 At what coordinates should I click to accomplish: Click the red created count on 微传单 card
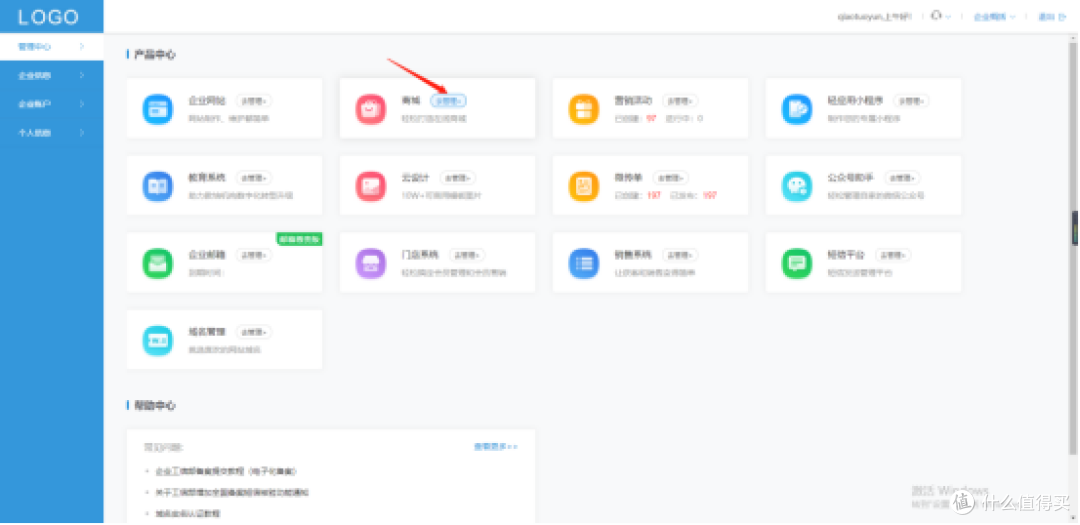pos(654,196)
